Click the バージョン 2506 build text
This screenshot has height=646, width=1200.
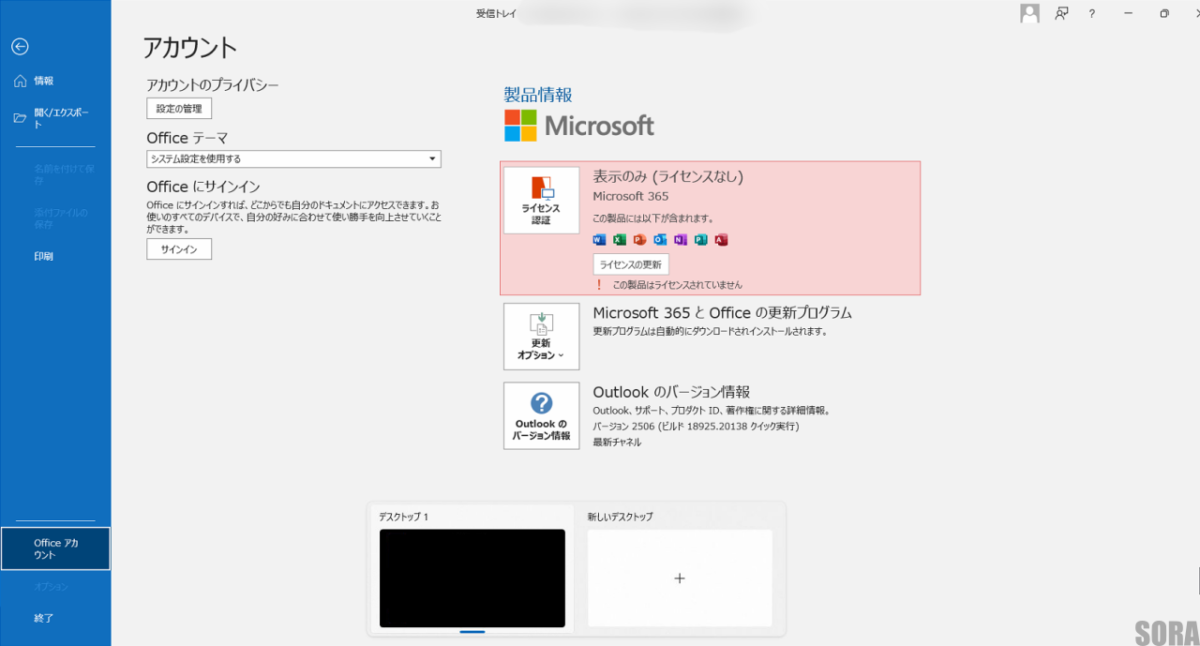(x=696, y=426)
